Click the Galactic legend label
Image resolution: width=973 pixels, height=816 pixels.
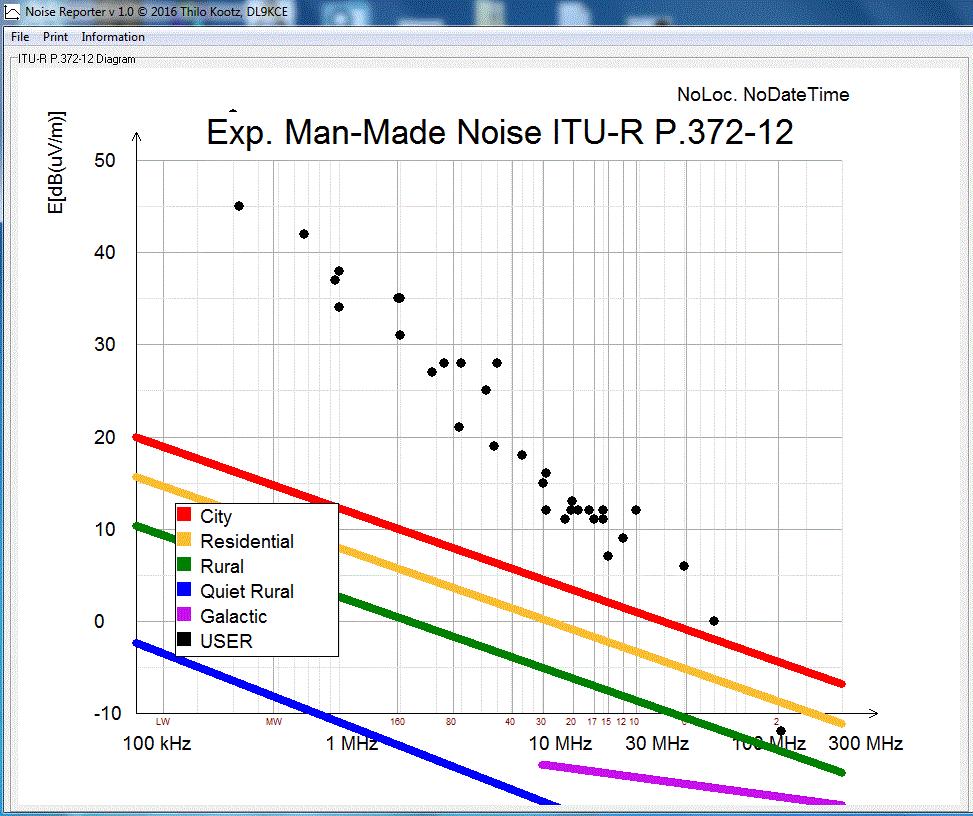pyautogui.click(x=233, y=616)
